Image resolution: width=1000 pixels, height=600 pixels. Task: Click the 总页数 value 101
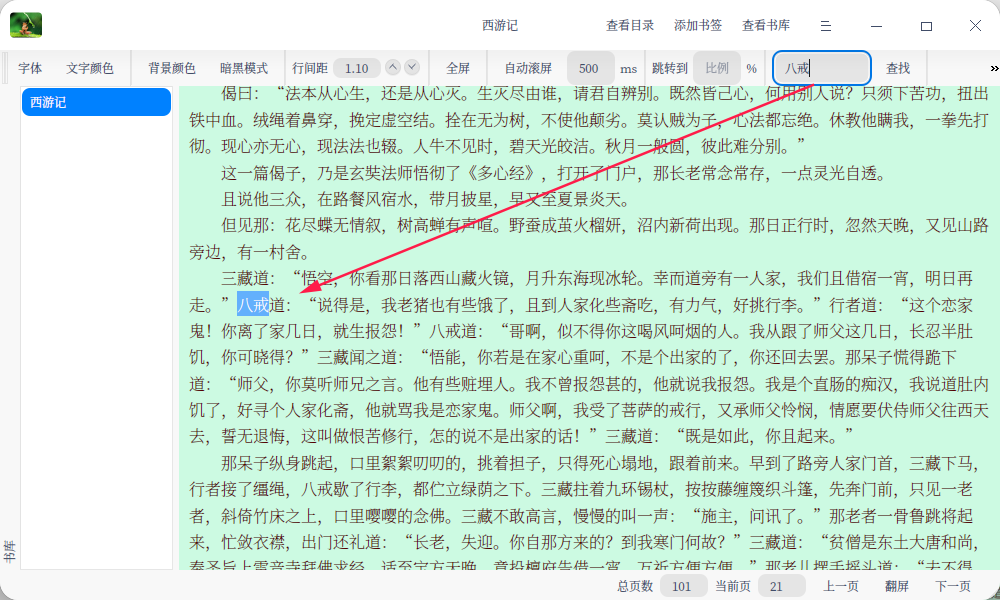683,586
